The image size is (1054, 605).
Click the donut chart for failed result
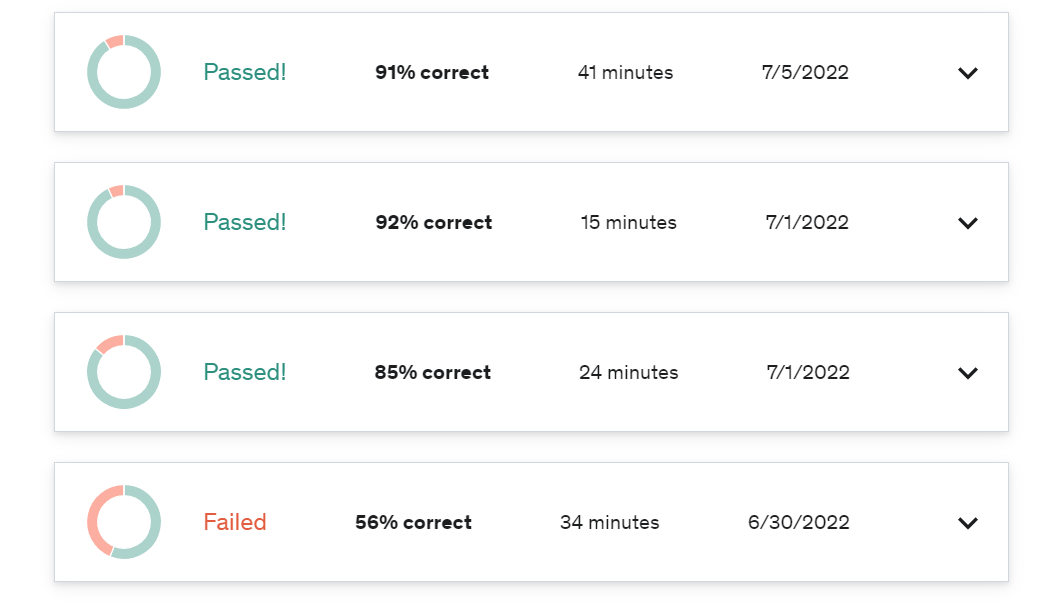click(124, 522)
